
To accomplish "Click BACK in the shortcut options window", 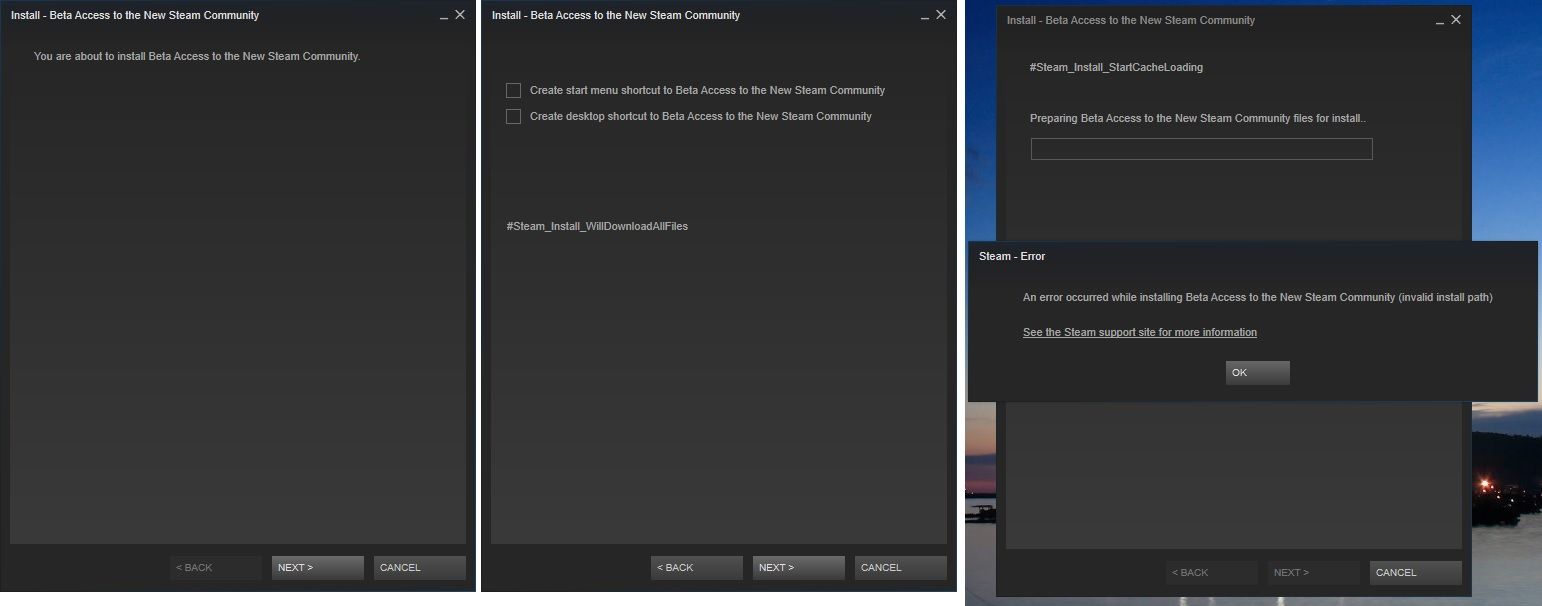I will point(696,568).
